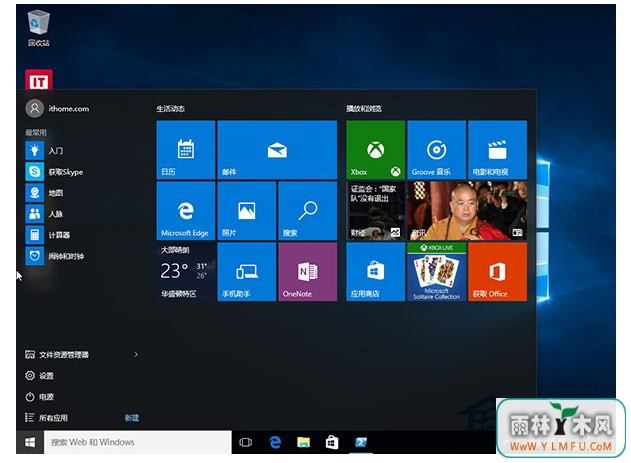Open the Store icon on the taskbar
Image resolution: width=631 pixels, height=463 pixels.
[x=332, y=442]
